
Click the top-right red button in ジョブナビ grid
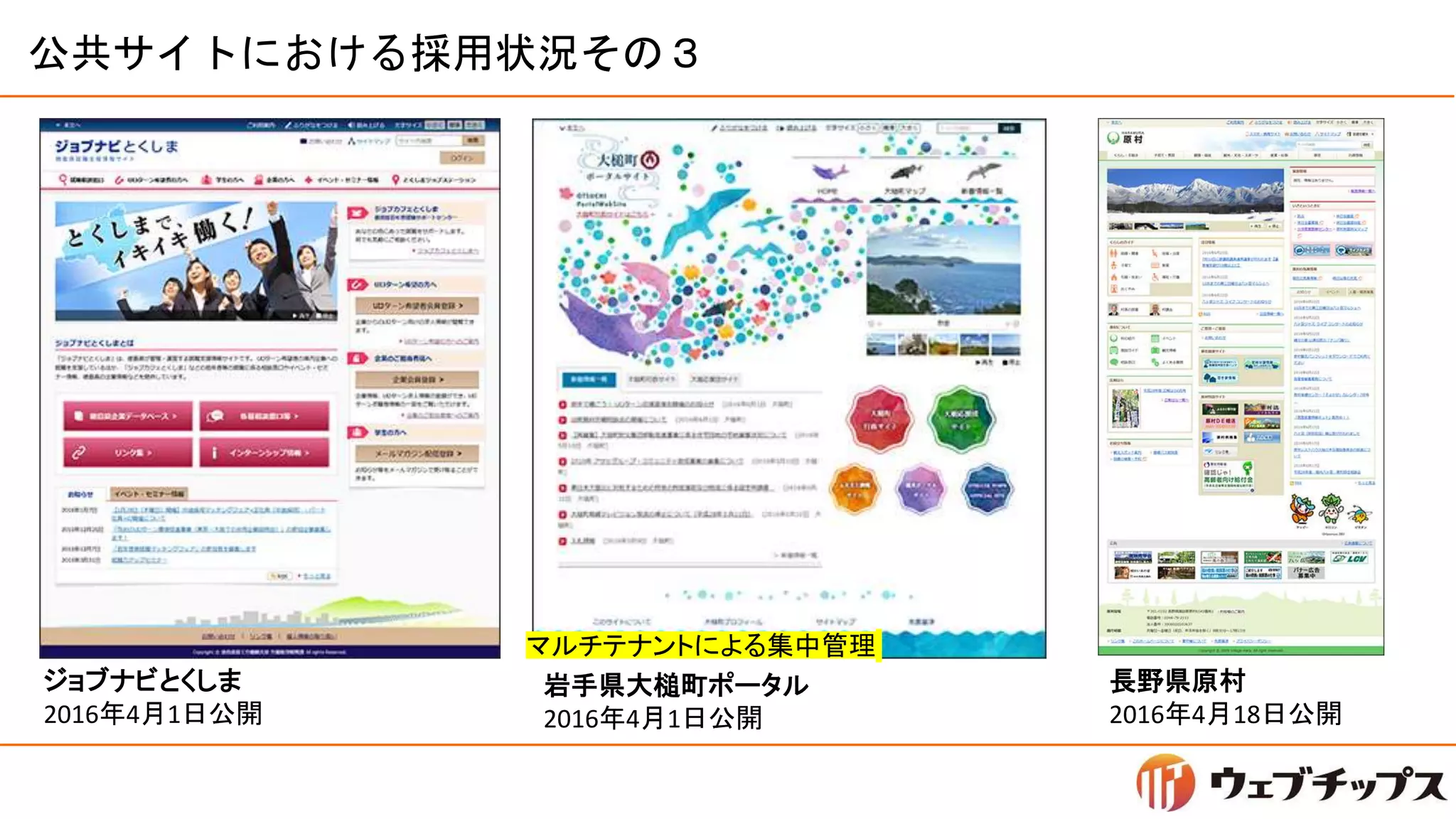coord(264,416)
